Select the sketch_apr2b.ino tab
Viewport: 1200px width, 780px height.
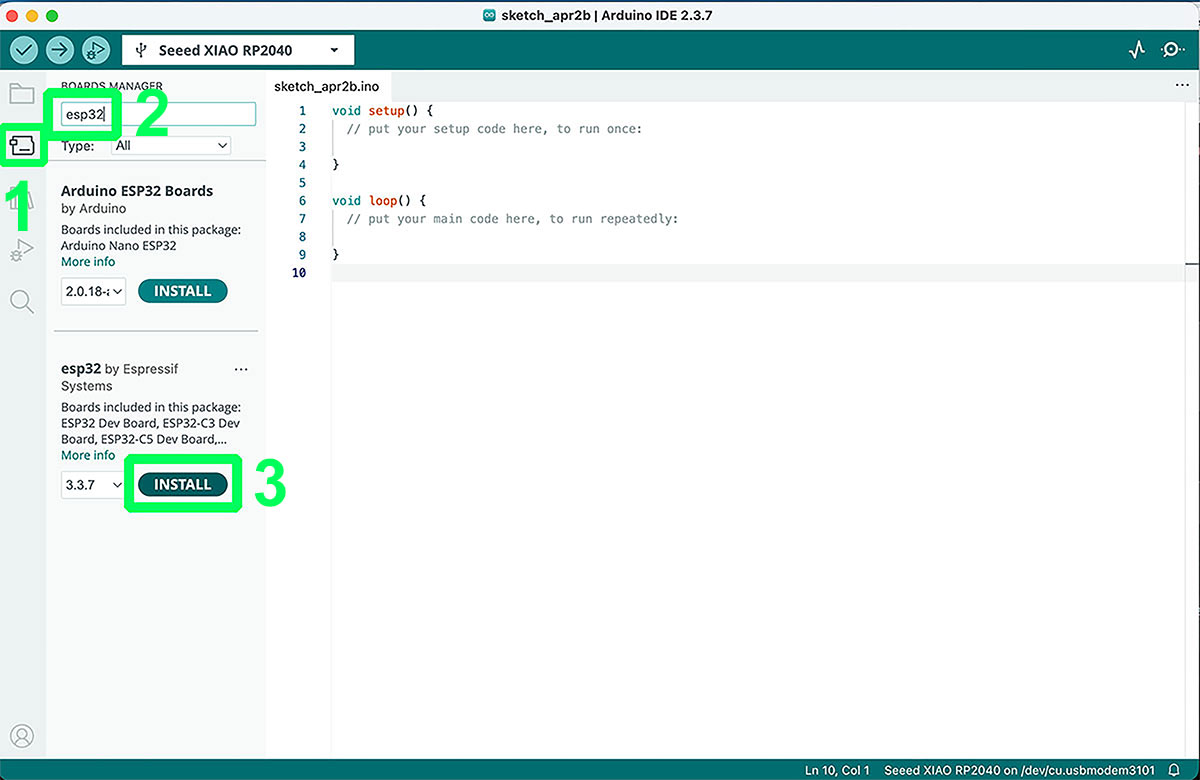tap(326, 86)
